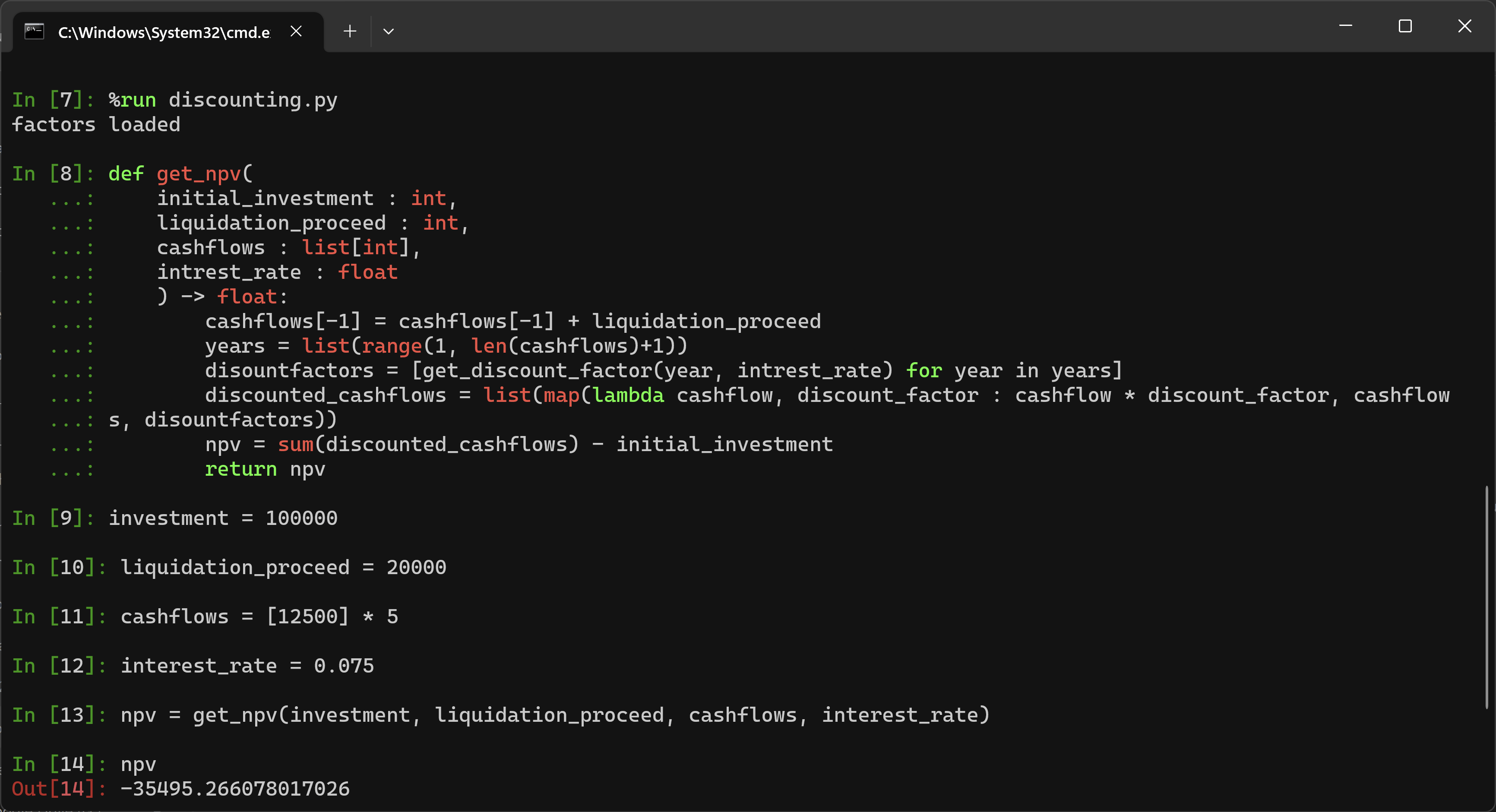The height and width of the screenshot is (812, 1496).
Task: Close the C:\Windows\System32\cmd.exe tab
Action: coord(296,32)
